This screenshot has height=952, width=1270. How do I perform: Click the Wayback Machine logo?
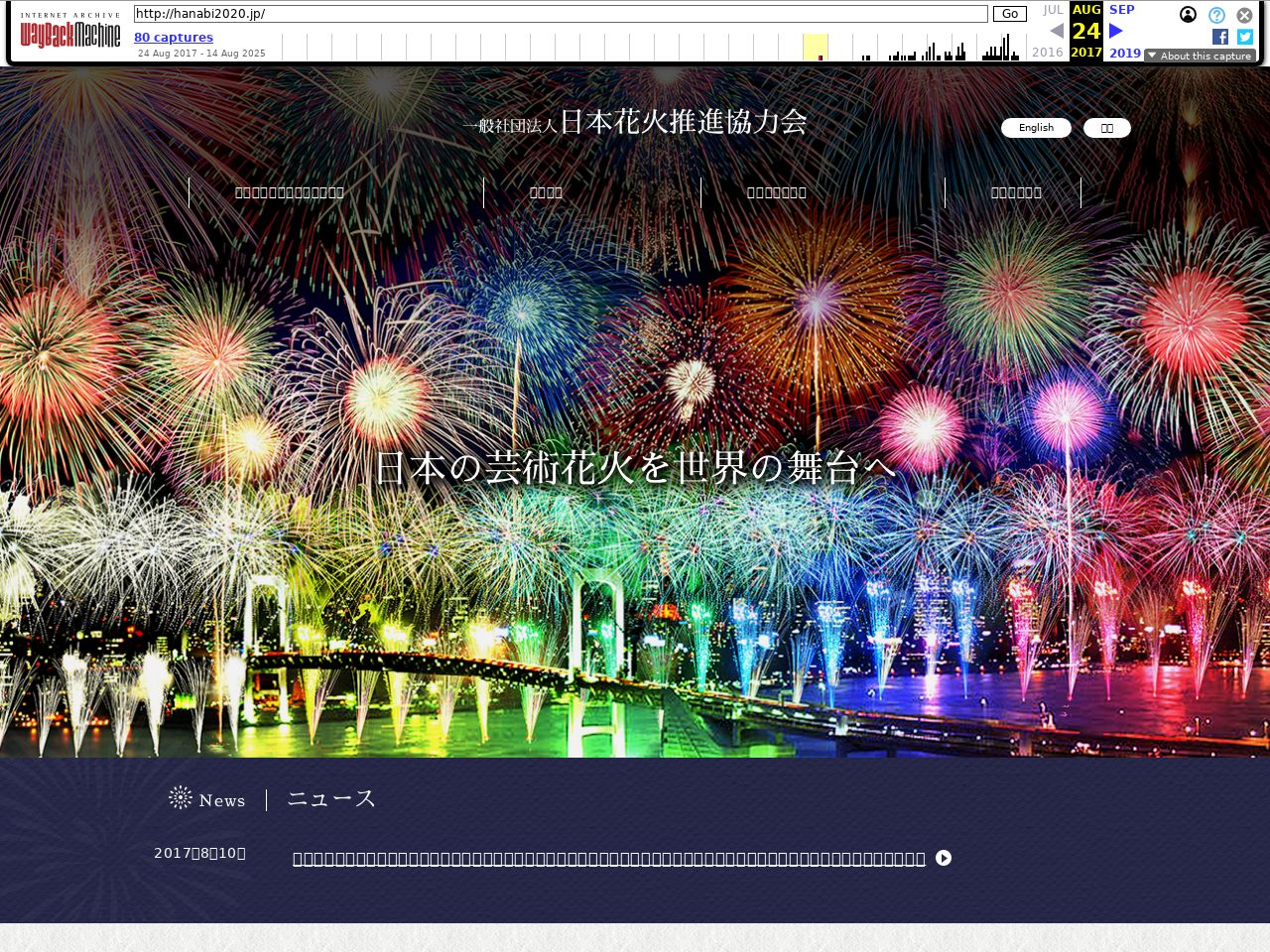tap(69, 32)
